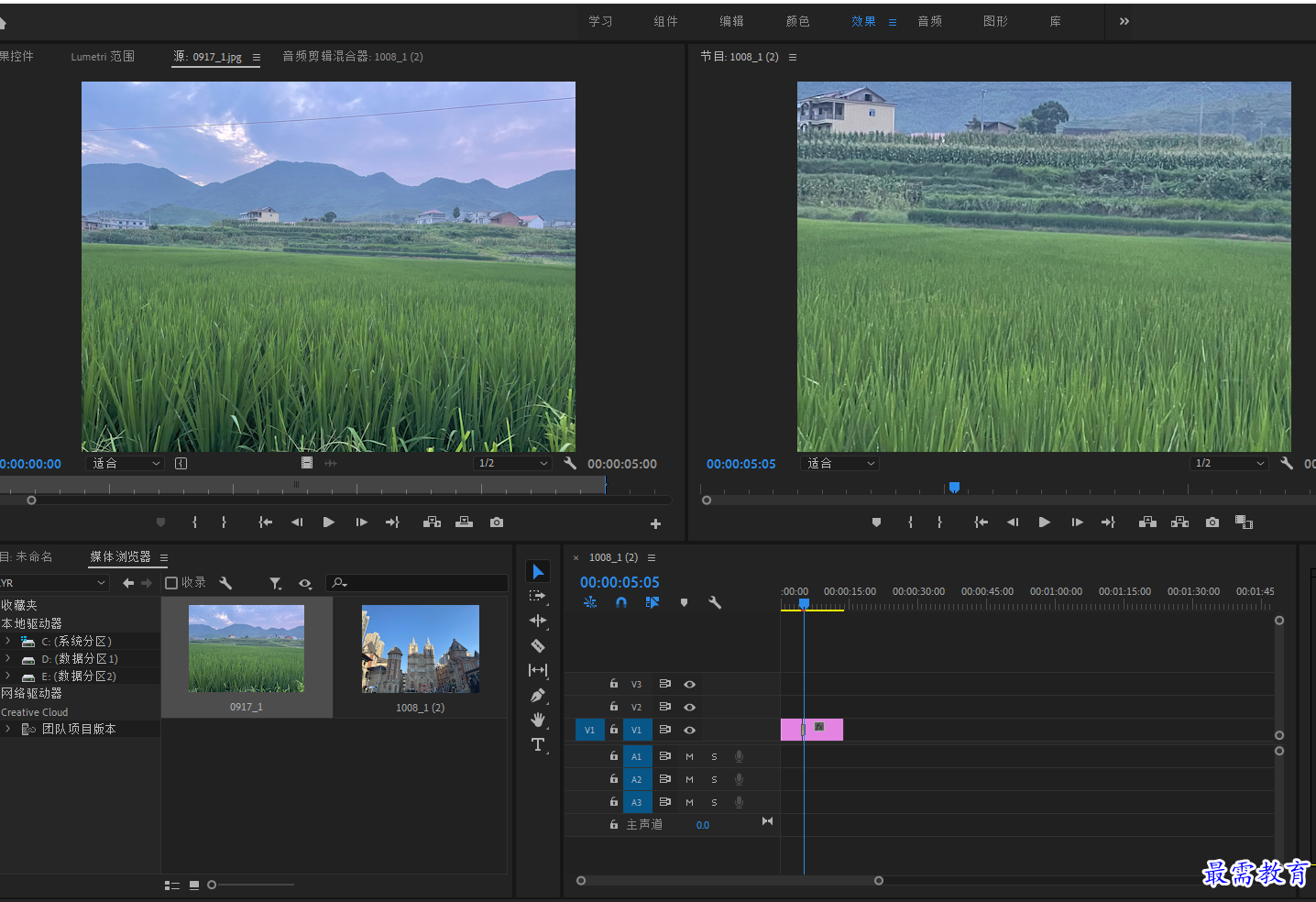This screenshot has height=902, width=1316.
Task: Select the Track Select Forward tool
Action: click(538, 596)
